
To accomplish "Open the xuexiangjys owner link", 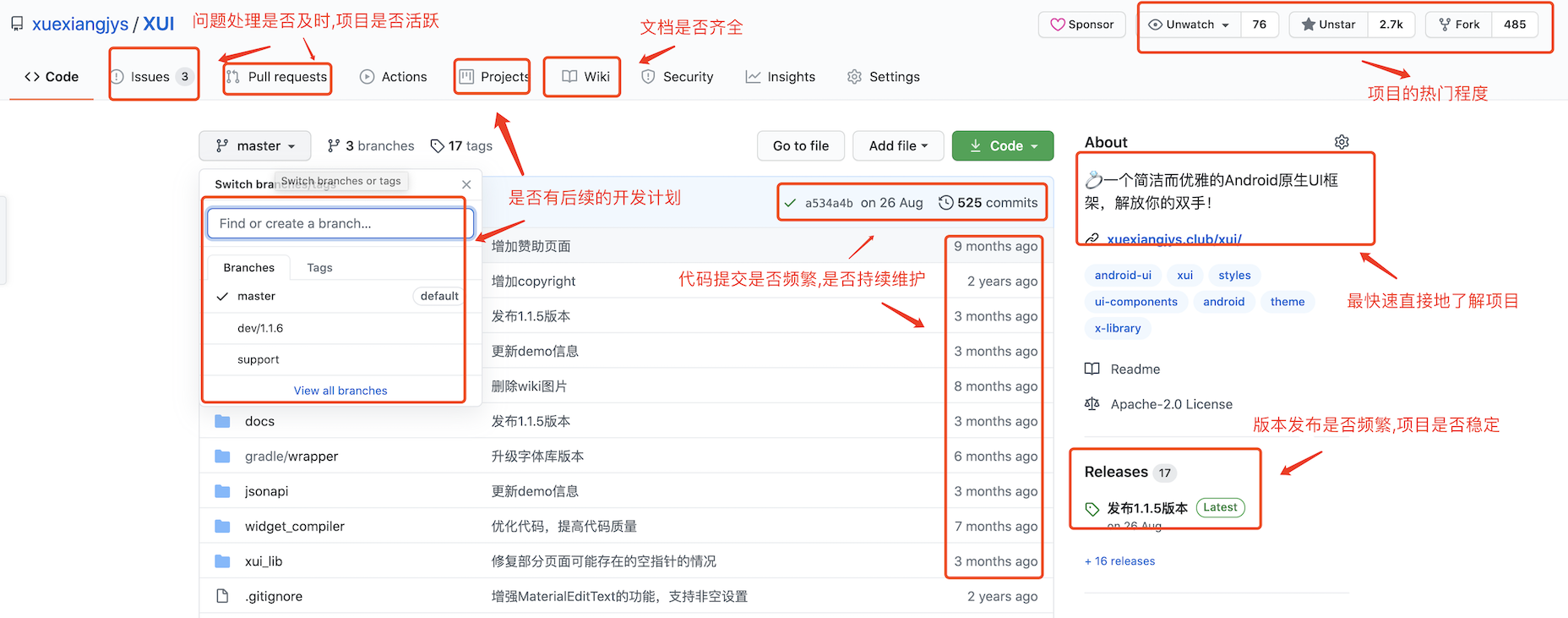I will [80, 24].
